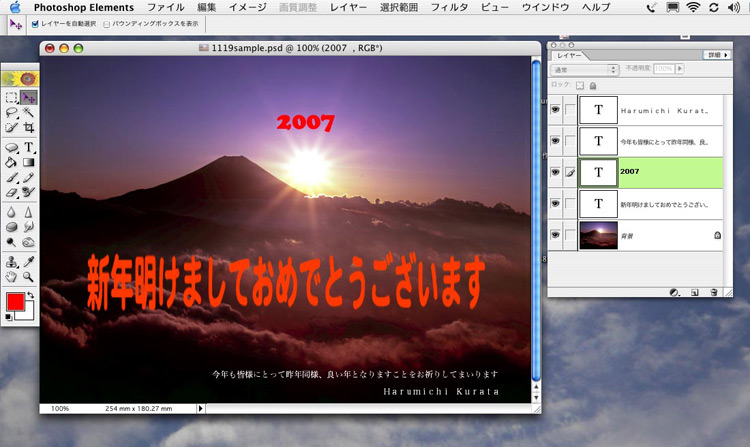This screenshot has width=750, height=447.
Task: Select the Zoom magnifier tool
Action: pos(29,277)
